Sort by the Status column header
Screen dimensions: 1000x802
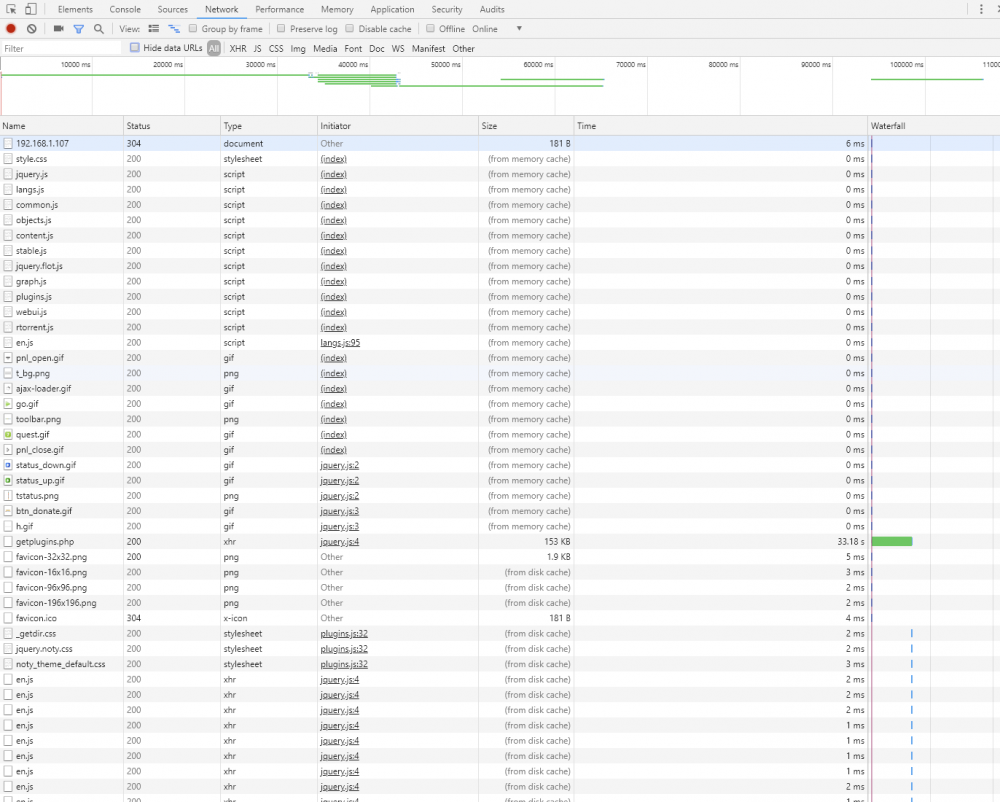coord(172,126)
